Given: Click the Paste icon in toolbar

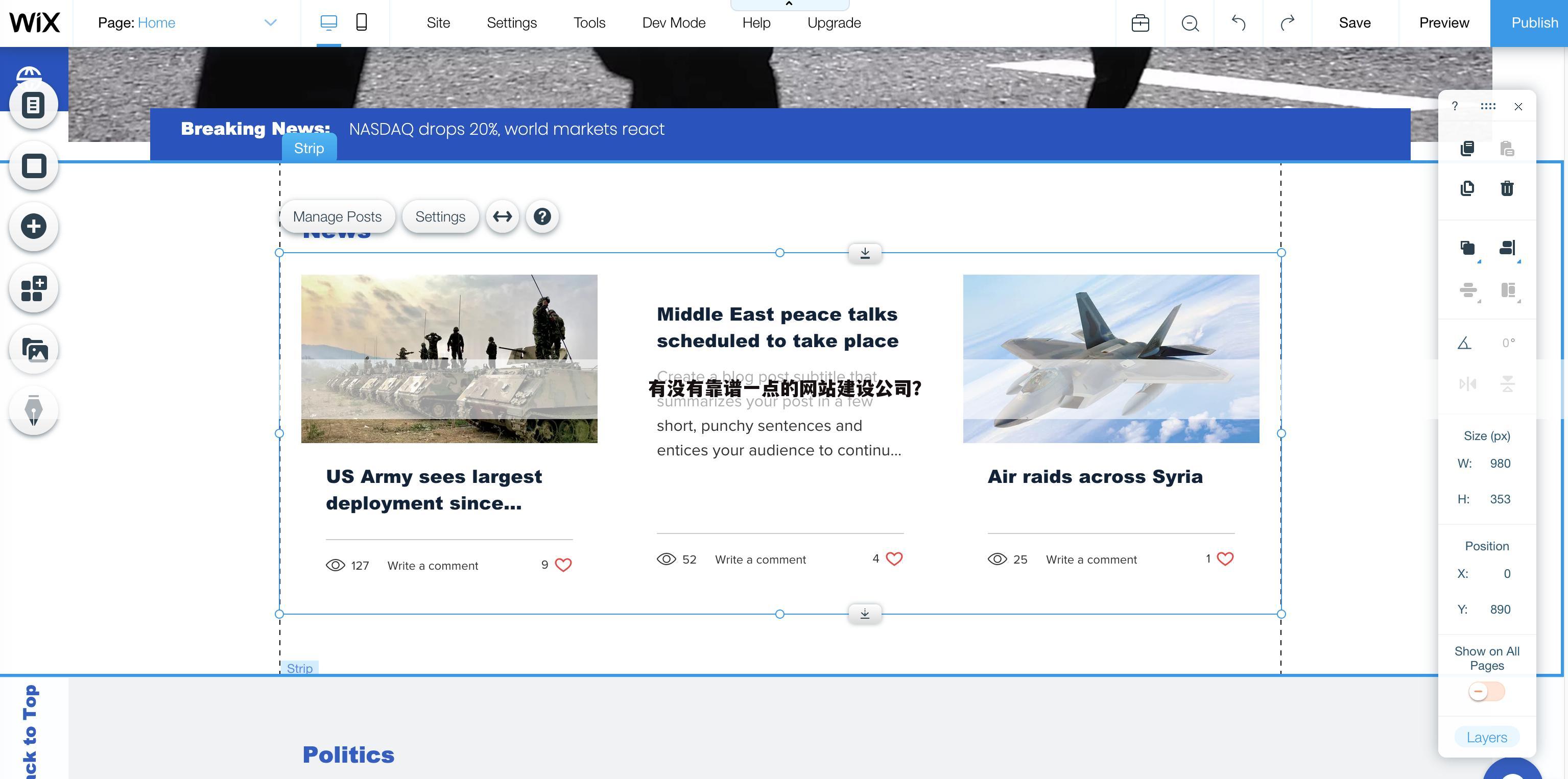Looking at the screenshot, I should (x=1507, y=149).
